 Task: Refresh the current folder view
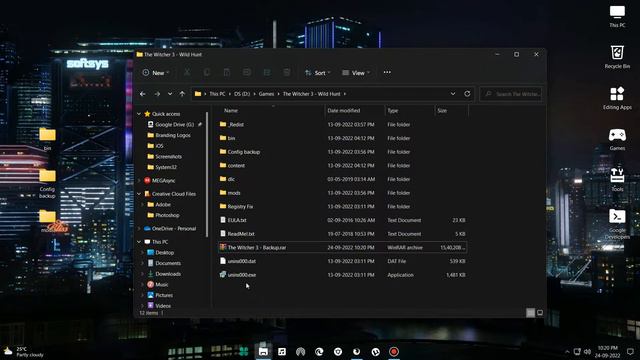click(x=467, y=94)
